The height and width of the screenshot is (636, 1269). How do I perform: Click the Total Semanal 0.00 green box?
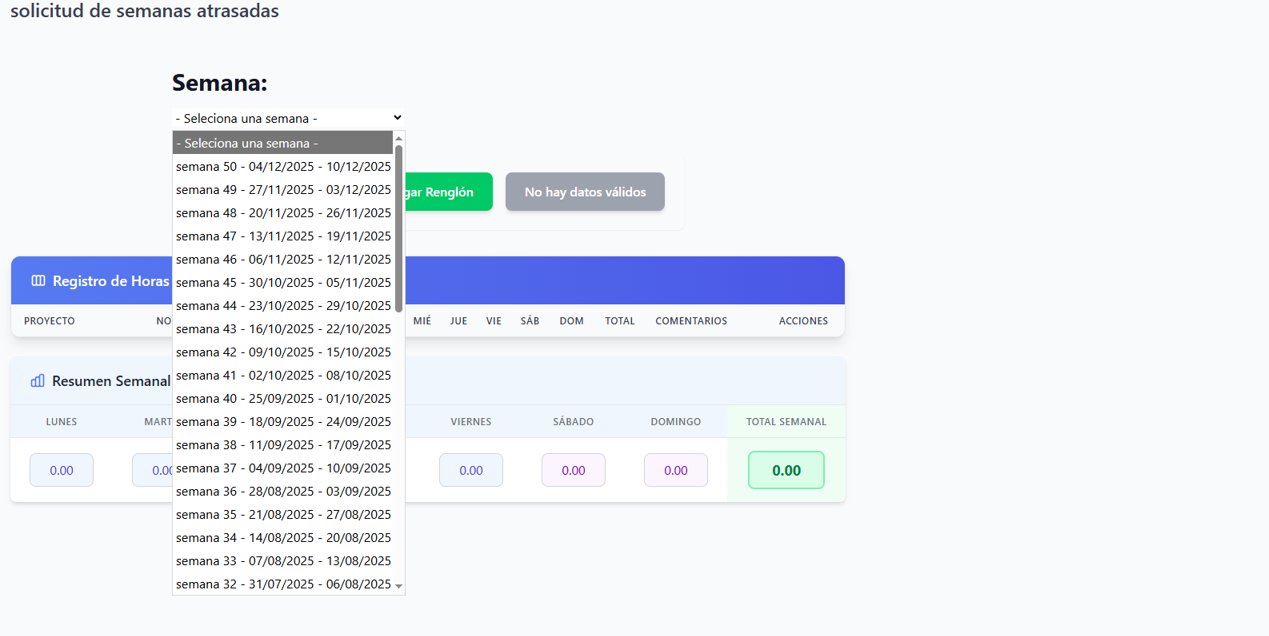pyautogui.click(x=786, y=470)
